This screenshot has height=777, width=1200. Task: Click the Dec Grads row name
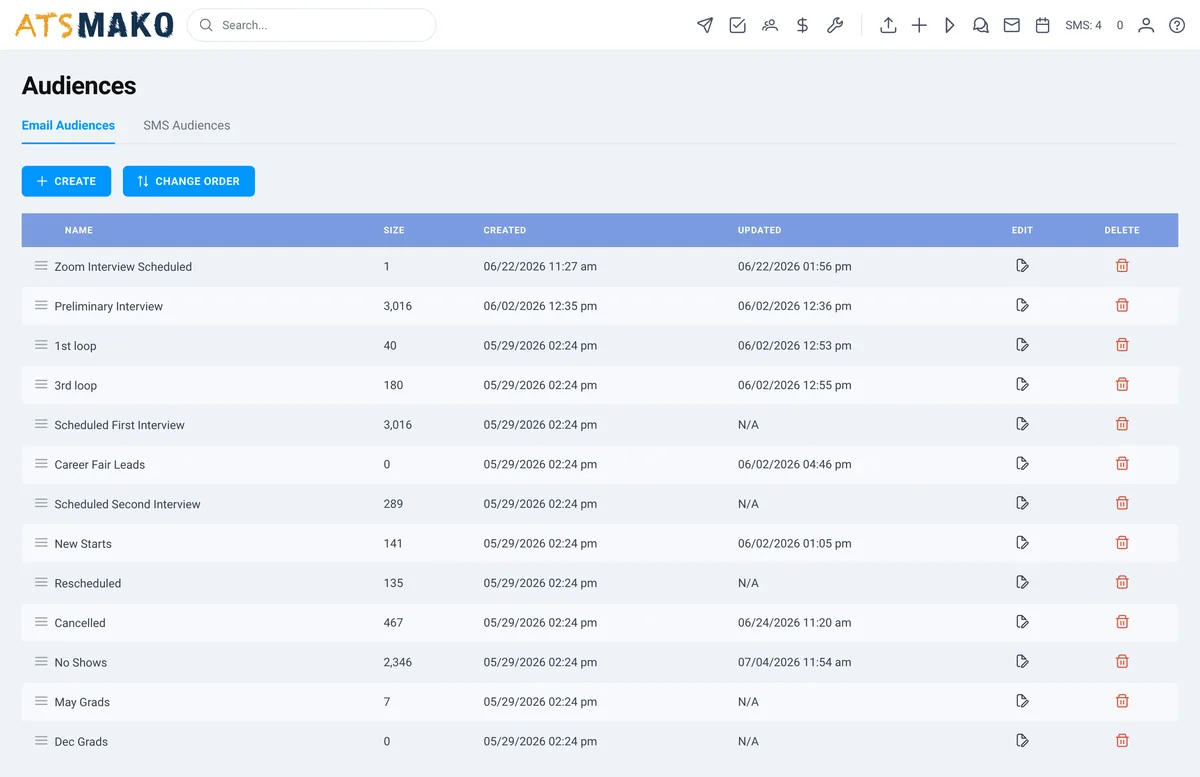click(x=81, y=742)
